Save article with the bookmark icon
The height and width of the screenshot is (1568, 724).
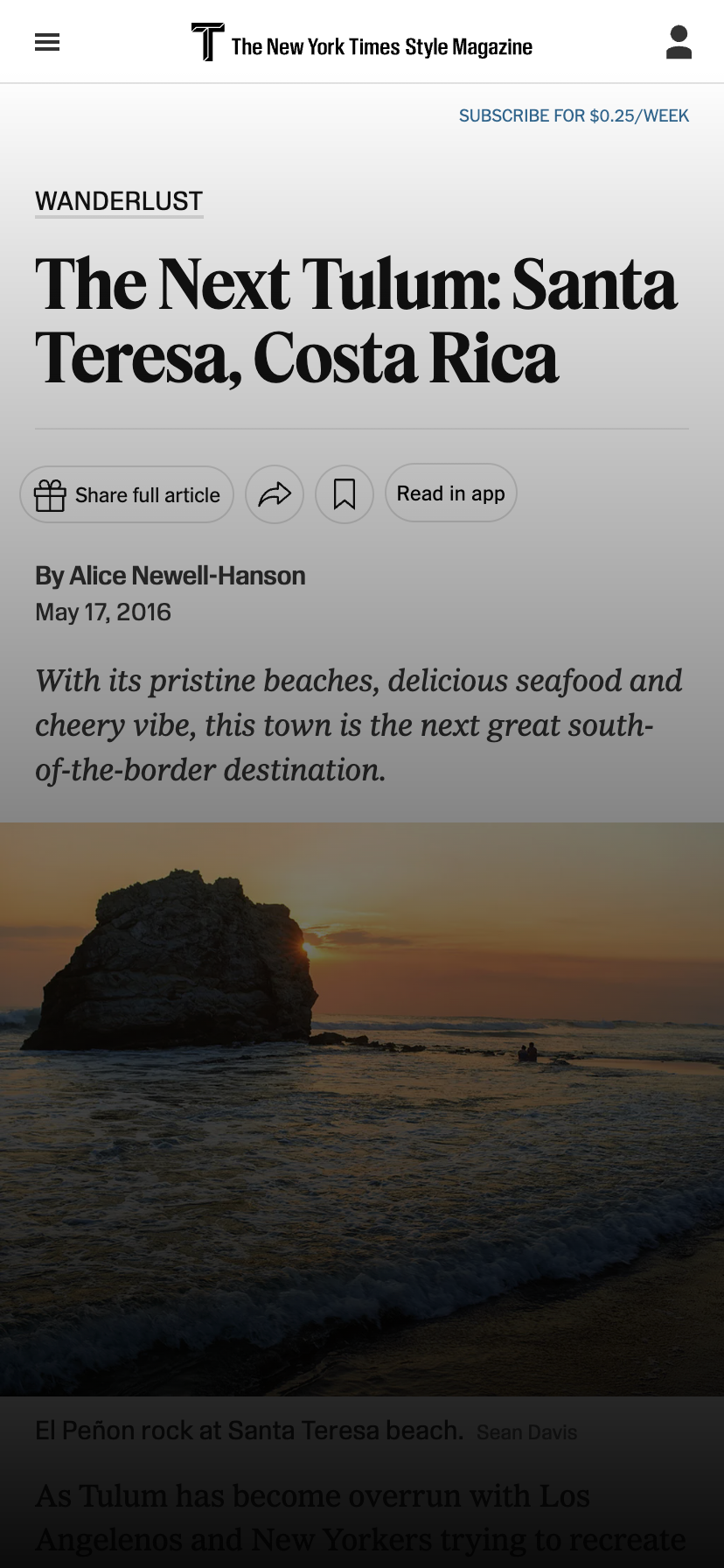click(345, 494)
